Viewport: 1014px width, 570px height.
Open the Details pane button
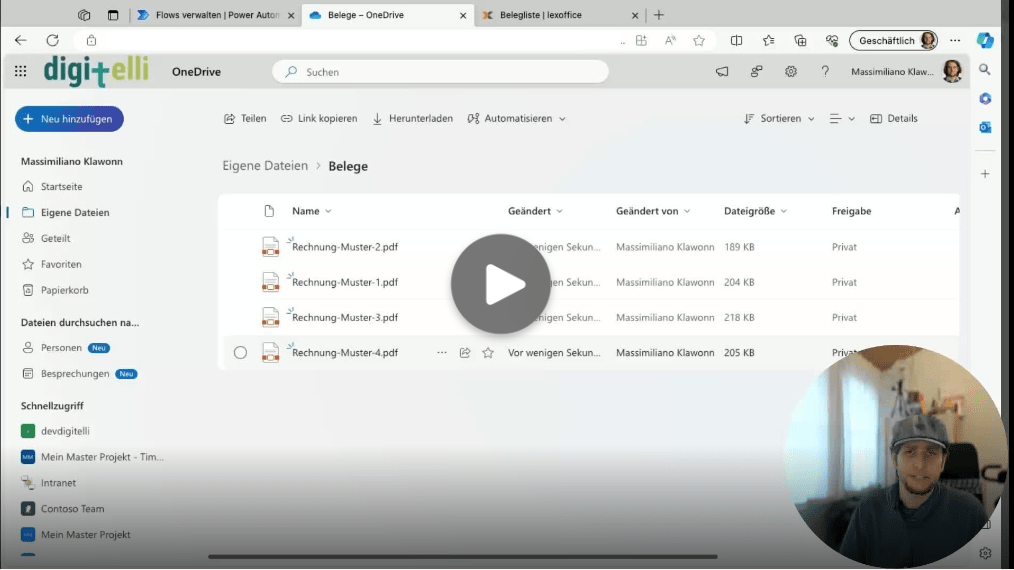tap(894, 118)
